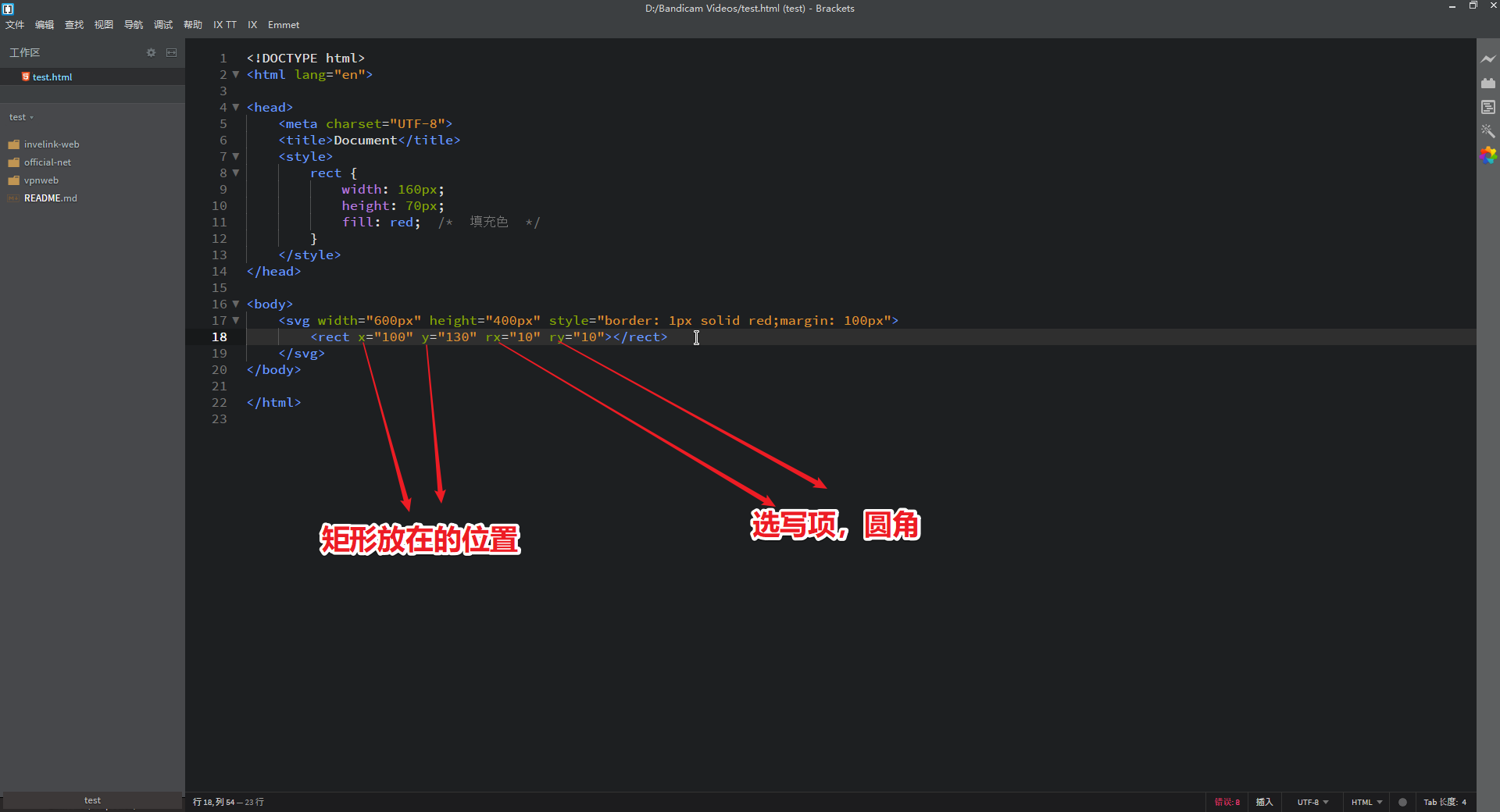This screenshot has width=1500, height=812.
Task: Click the cursor position 行 18, 列 54 status
Action: pyautogui.click(x=214, y=802)
